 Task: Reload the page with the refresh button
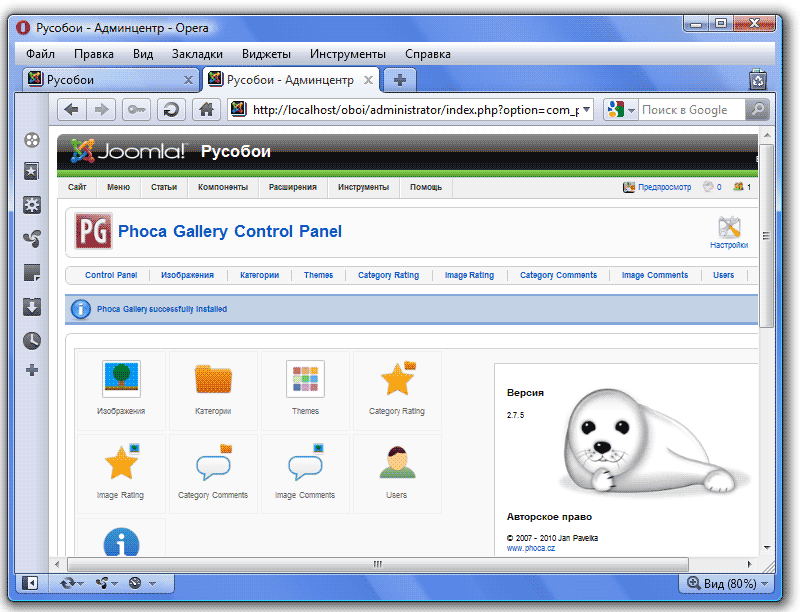coord(171,109)
